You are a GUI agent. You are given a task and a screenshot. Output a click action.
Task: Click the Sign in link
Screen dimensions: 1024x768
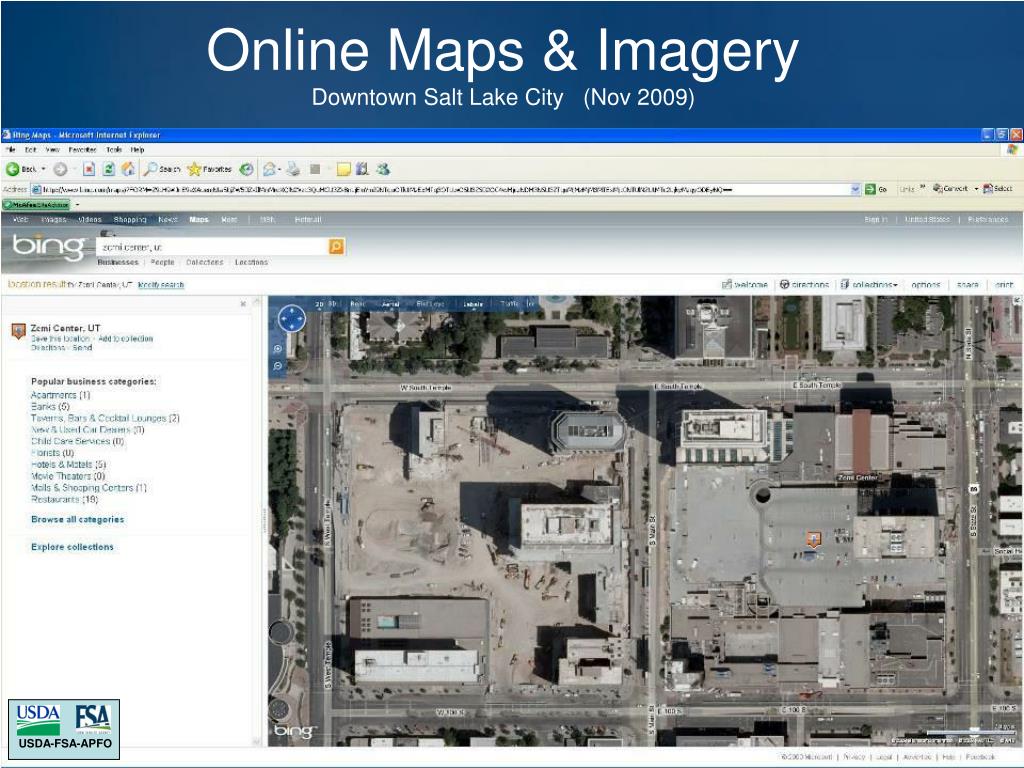tap(876, 219)
